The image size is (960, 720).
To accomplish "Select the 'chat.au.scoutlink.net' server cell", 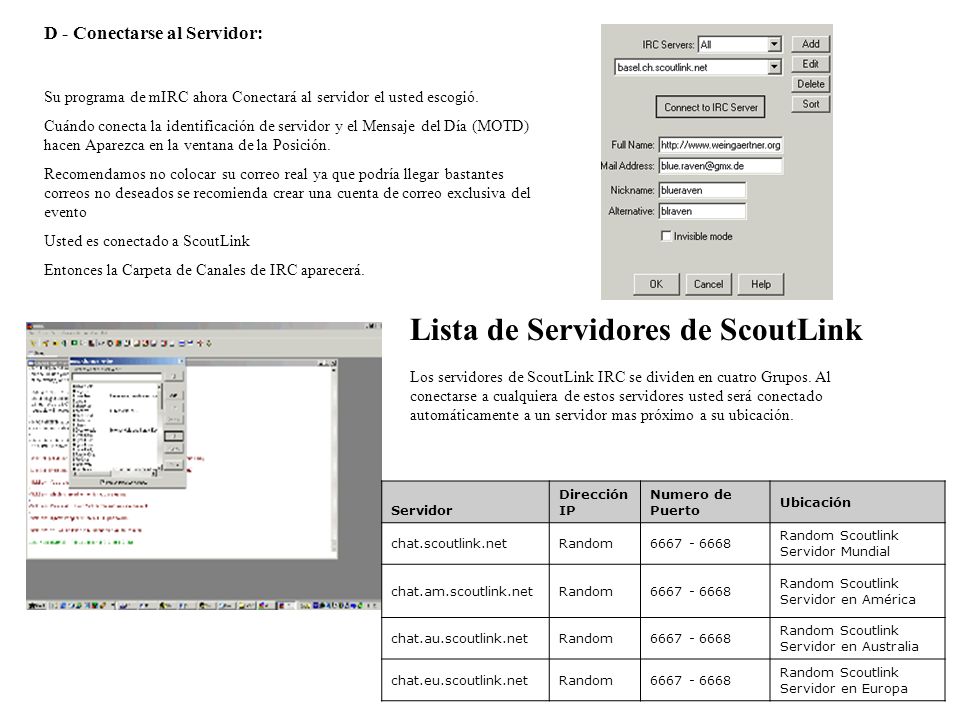I will pos(465,639).
